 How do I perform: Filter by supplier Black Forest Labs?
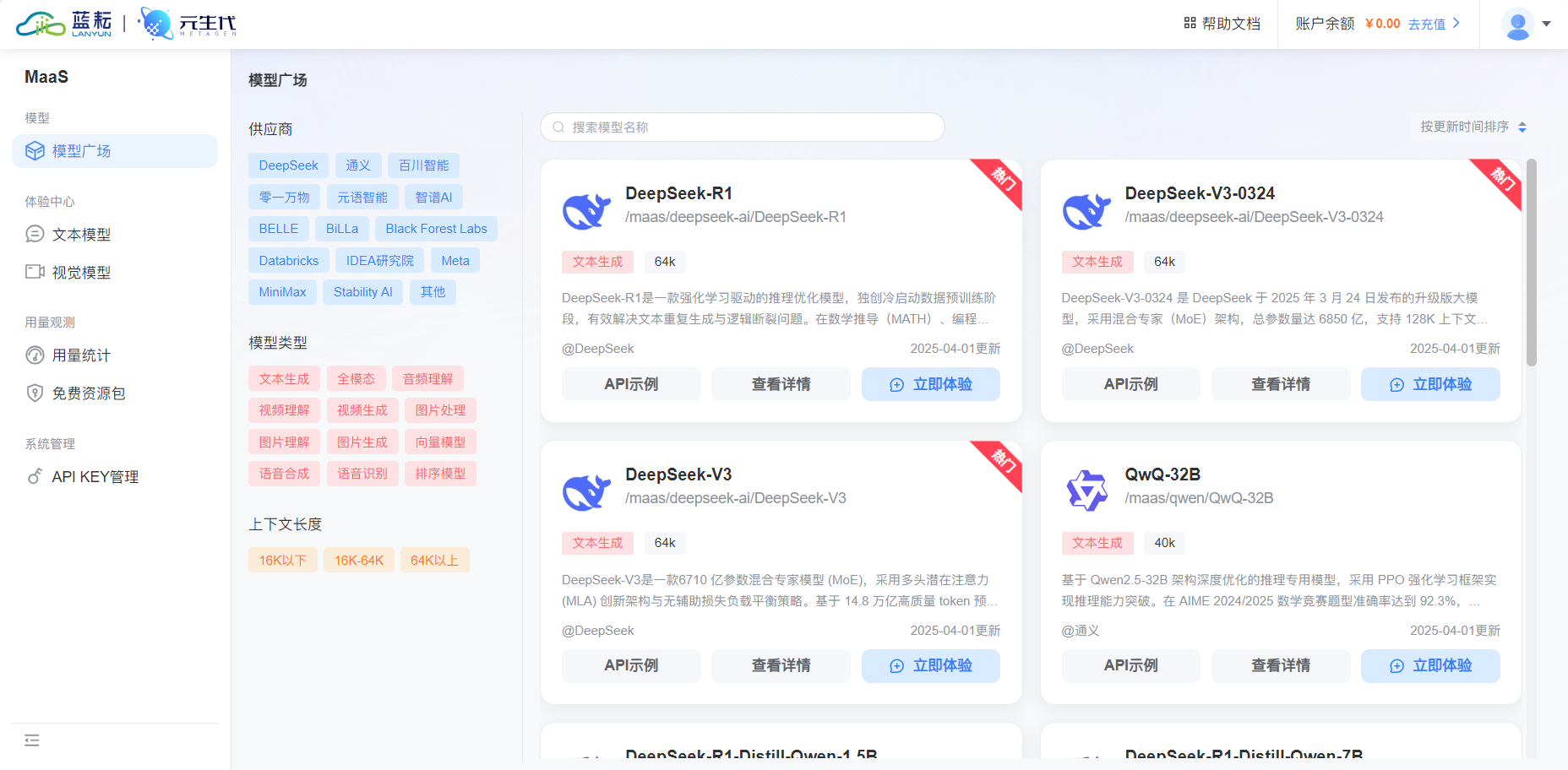point(436,229)
